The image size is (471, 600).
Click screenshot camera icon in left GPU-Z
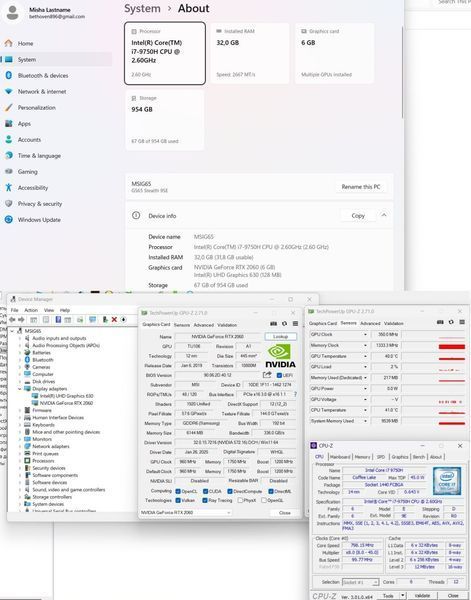(273, 324)
